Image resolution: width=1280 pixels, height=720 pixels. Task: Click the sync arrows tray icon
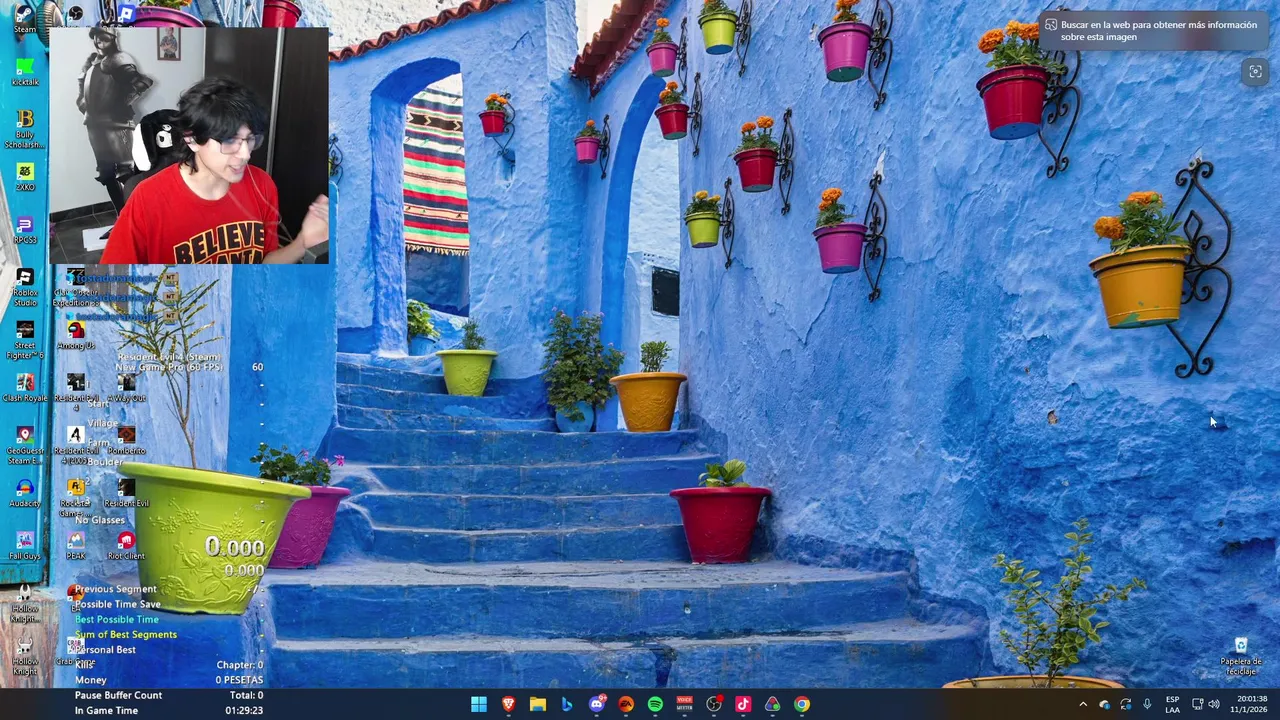(x=1126, y=704)
